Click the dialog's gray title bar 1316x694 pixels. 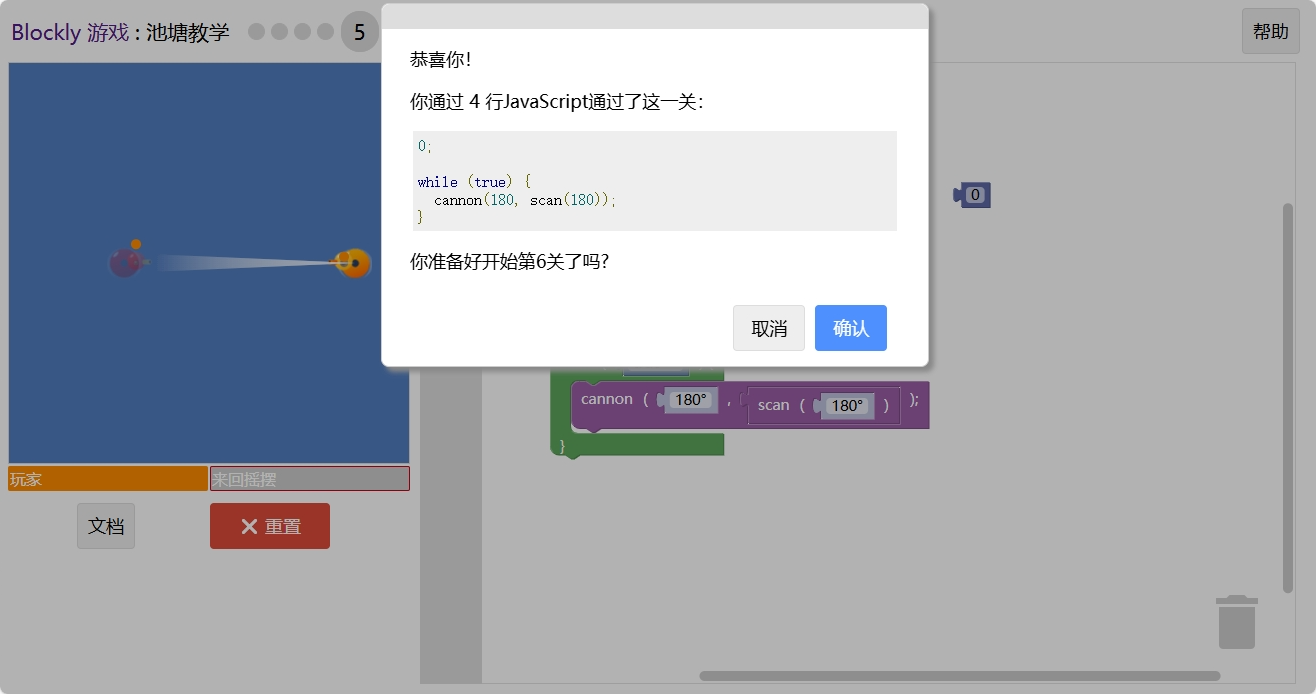tap(655, 16)
